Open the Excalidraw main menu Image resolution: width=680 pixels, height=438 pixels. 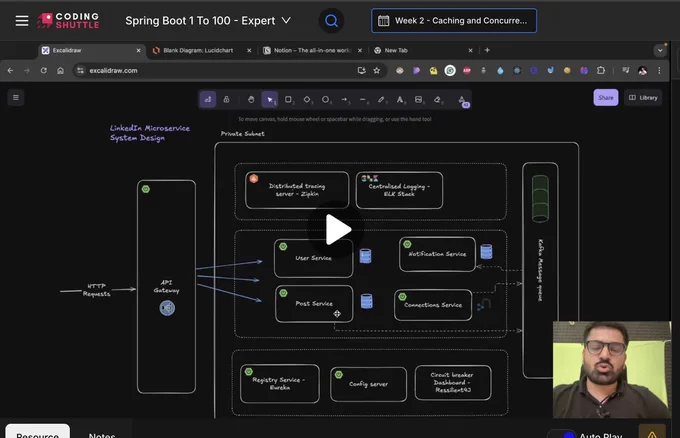coord(16,98)
